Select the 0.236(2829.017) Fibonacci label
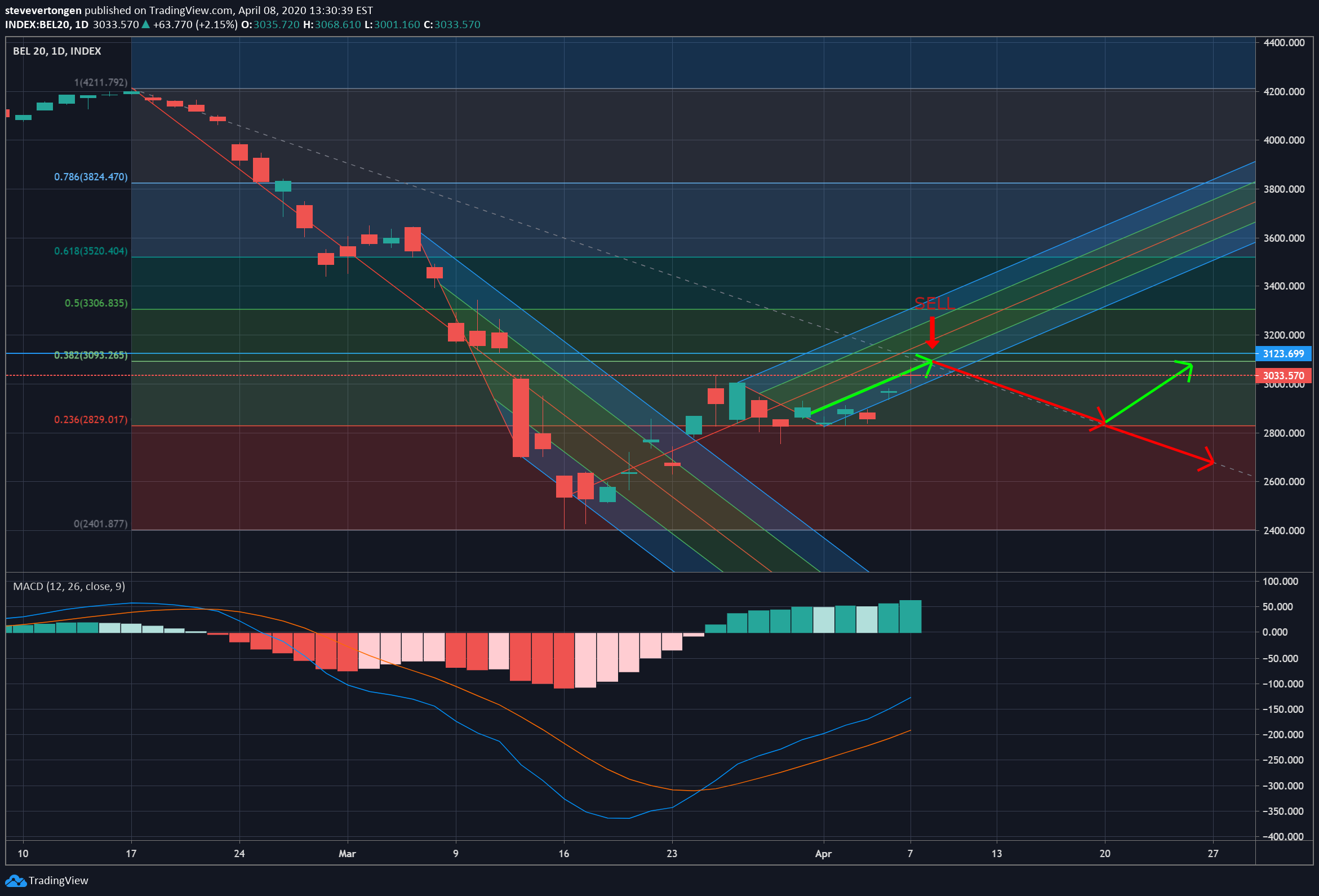 pyautogui.click(x=91, y=420)
